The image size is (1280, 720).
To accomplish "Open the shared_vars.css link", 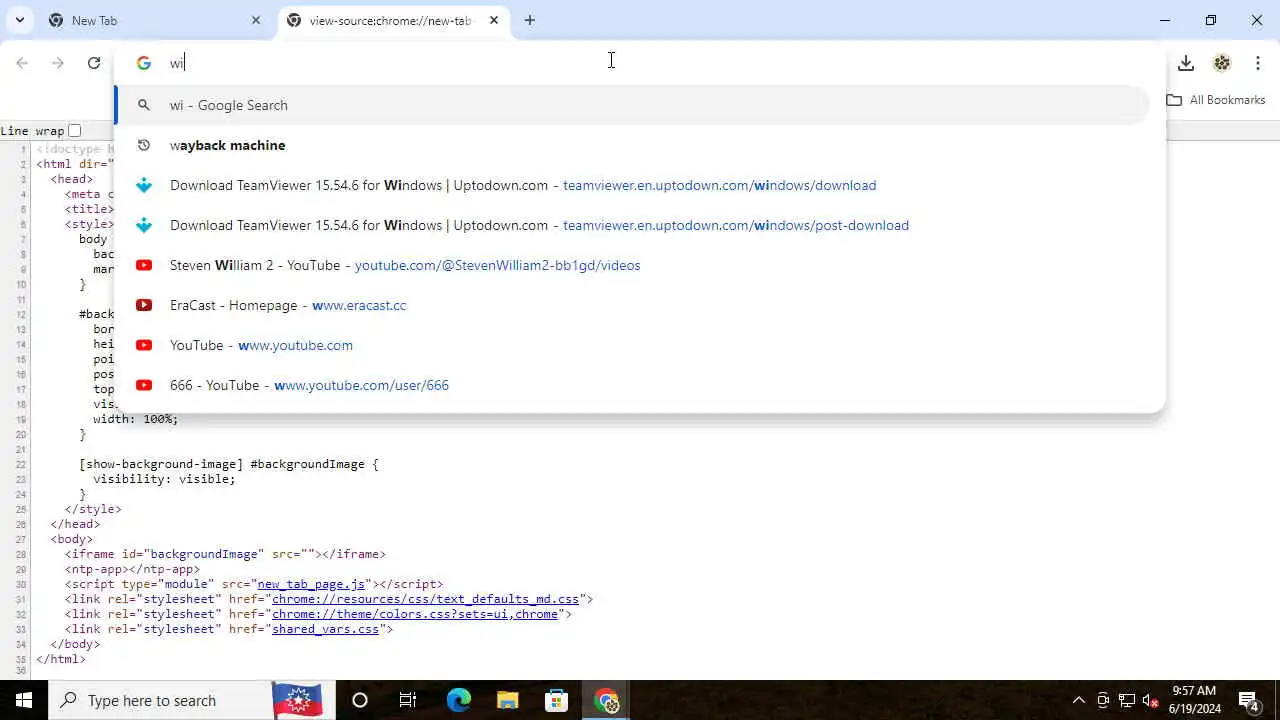I will 325,629.
